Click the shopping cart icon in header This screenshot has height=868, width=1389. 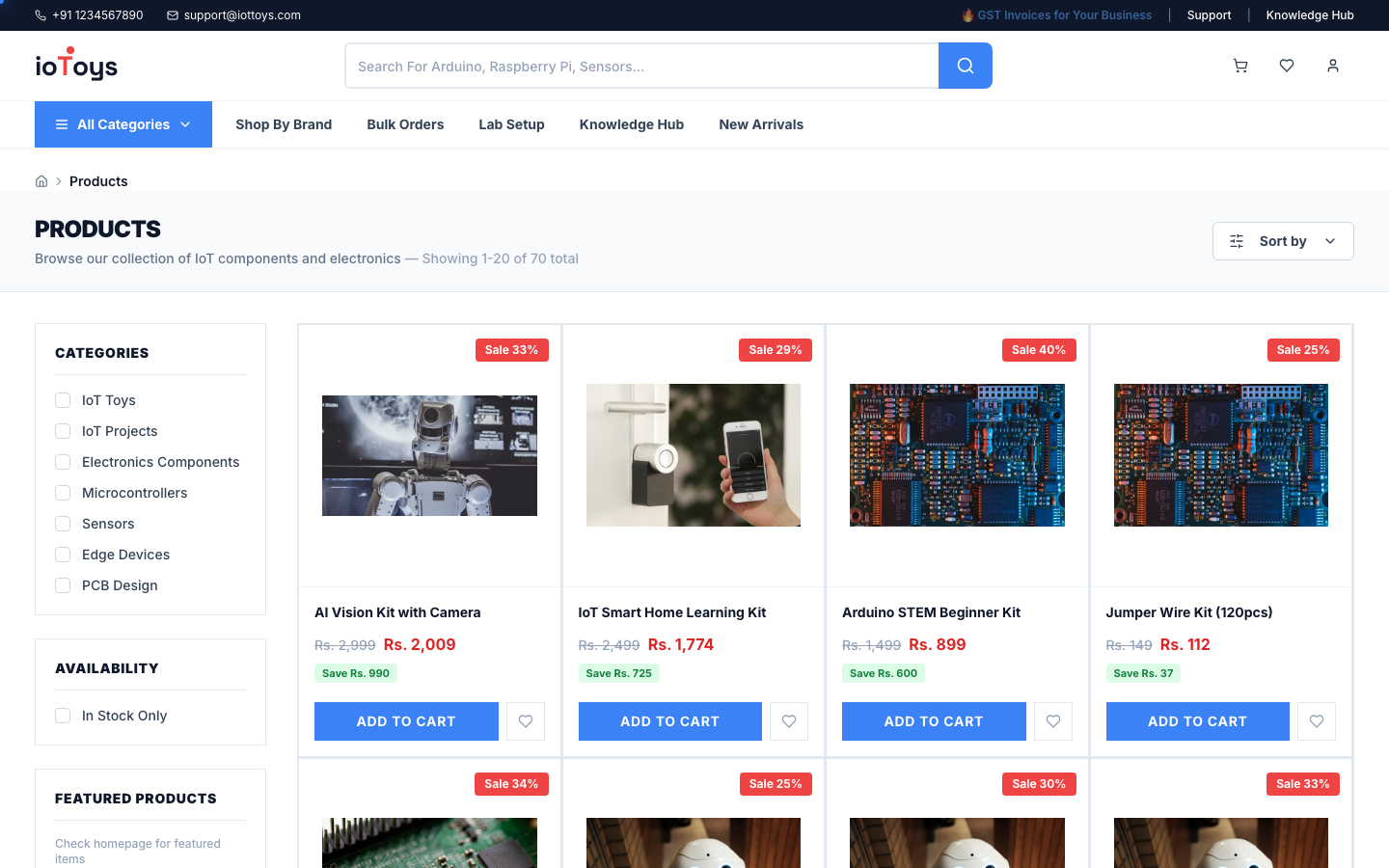coord(1240,66)
